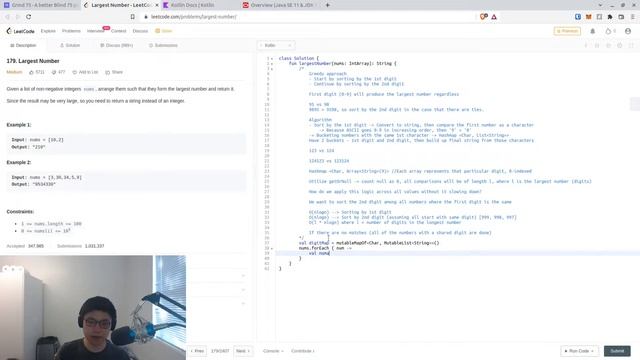Open Problems in LeetCode navbar
The height and width of the screenshot is (360, 640).
click(71, 31)
